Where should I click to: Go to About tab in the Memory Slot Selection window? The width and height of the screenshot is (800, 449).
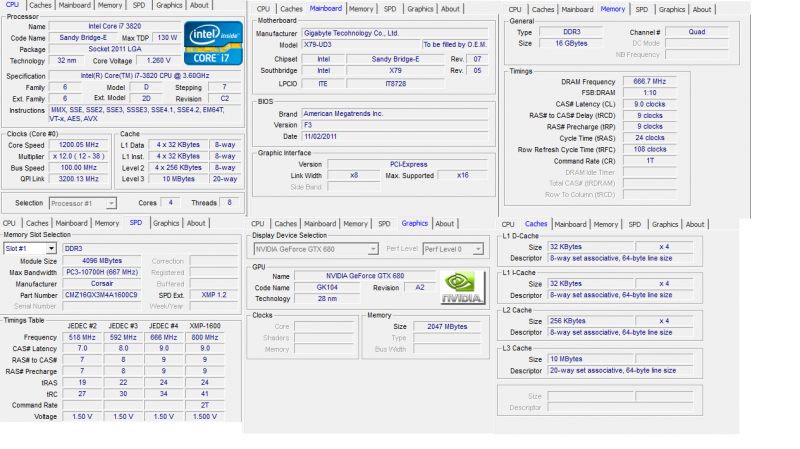196,223
